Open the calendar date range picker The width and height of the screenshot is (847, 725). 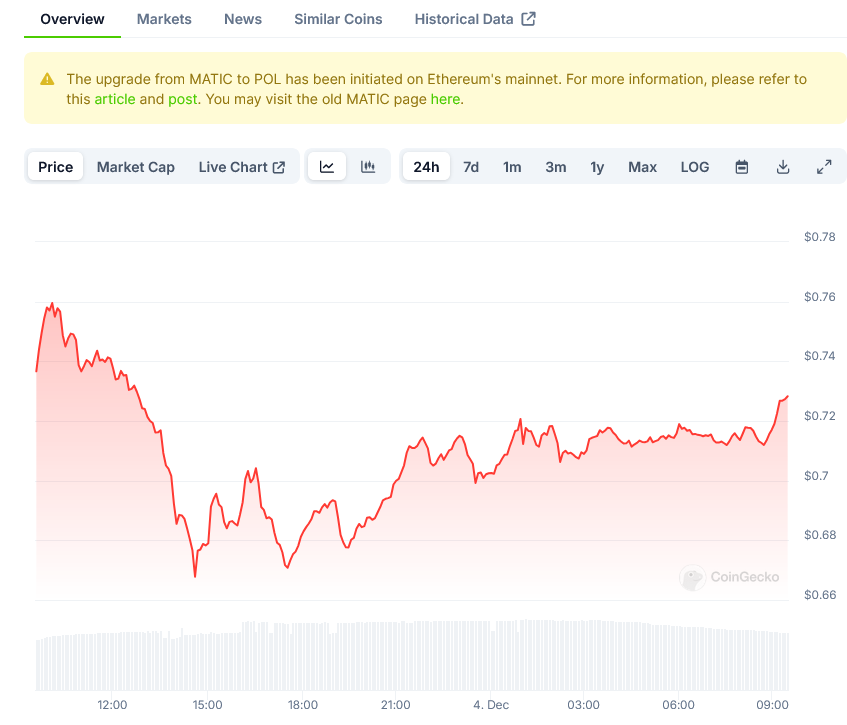point(742,167)
